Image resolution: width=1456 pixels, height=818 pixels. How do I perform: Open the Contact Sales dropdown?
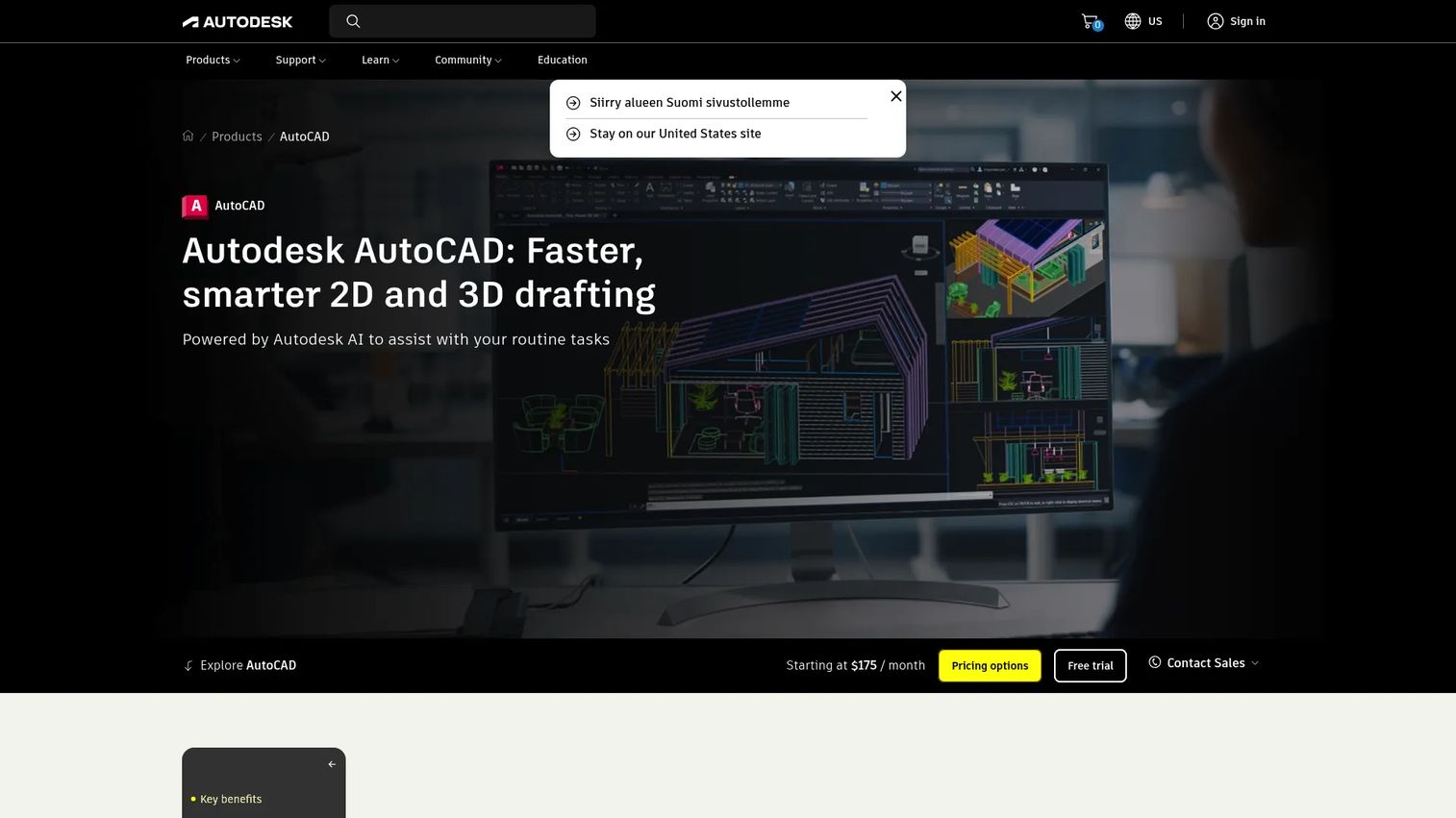(1204, 663)
